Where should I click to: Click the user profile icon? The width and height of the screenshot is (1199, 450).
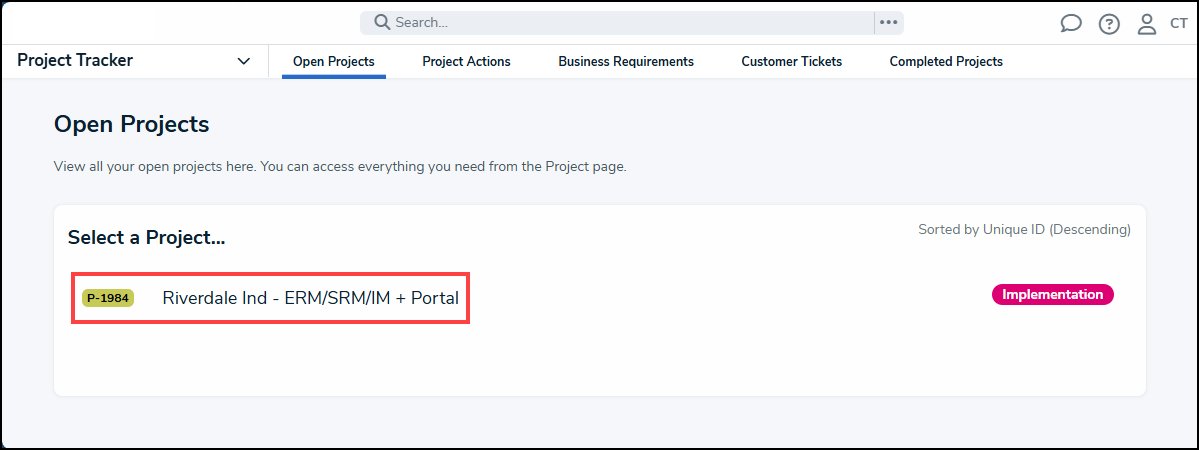click(x=1147, y=24)
